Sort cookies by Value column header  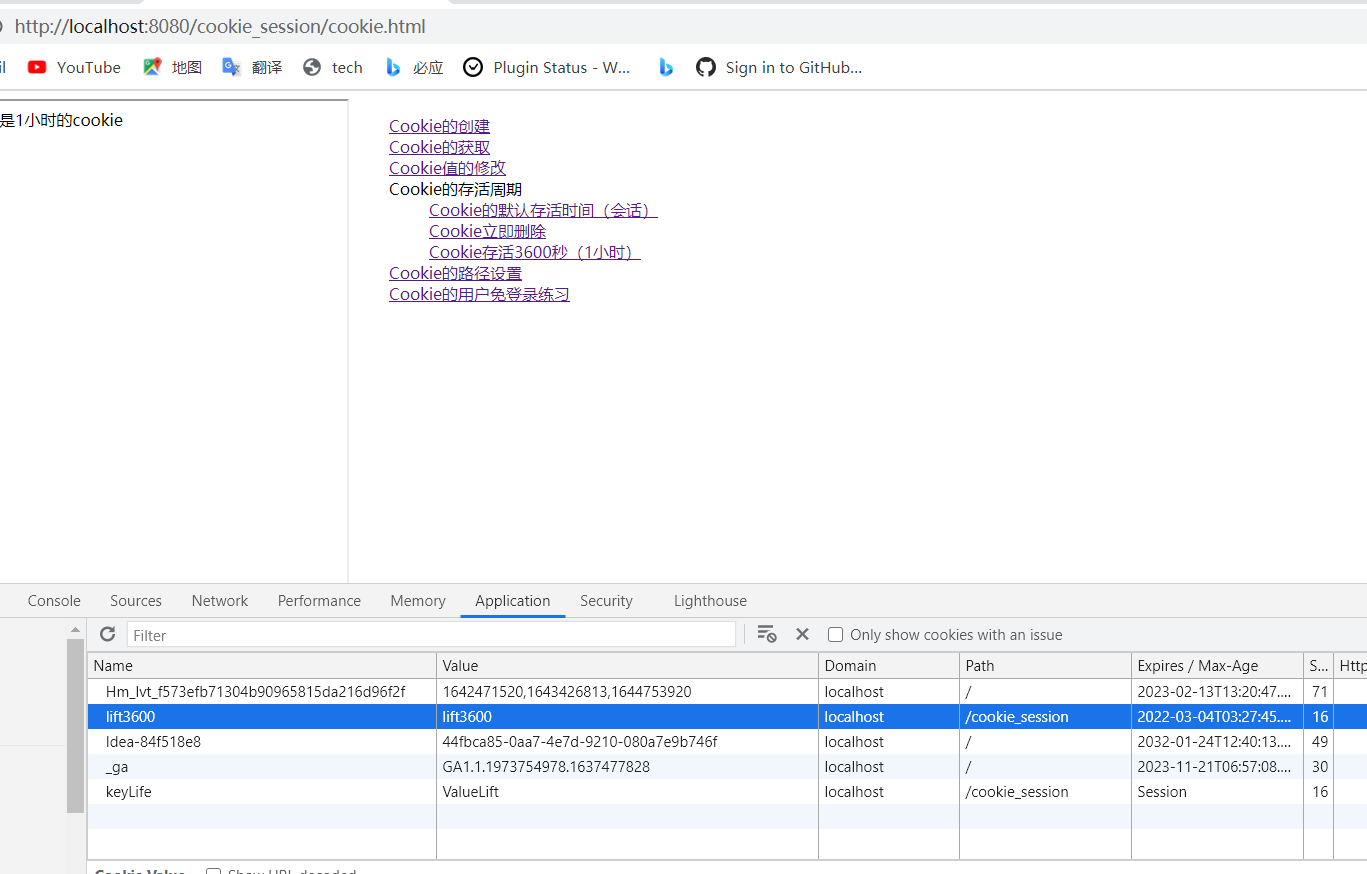(627, 666)
